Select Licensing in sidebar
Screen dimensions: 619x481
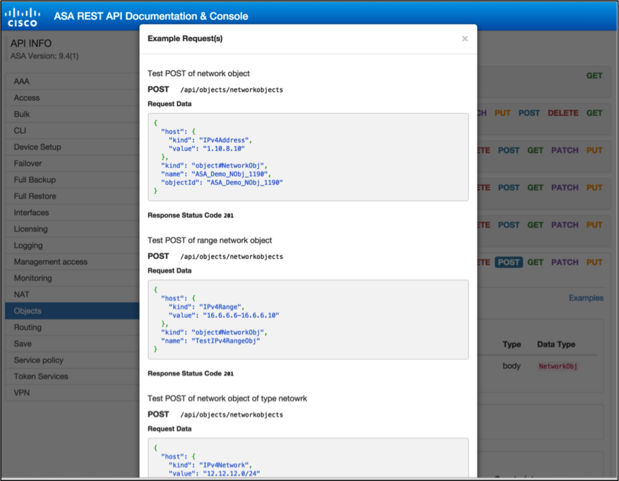point(72,229)
